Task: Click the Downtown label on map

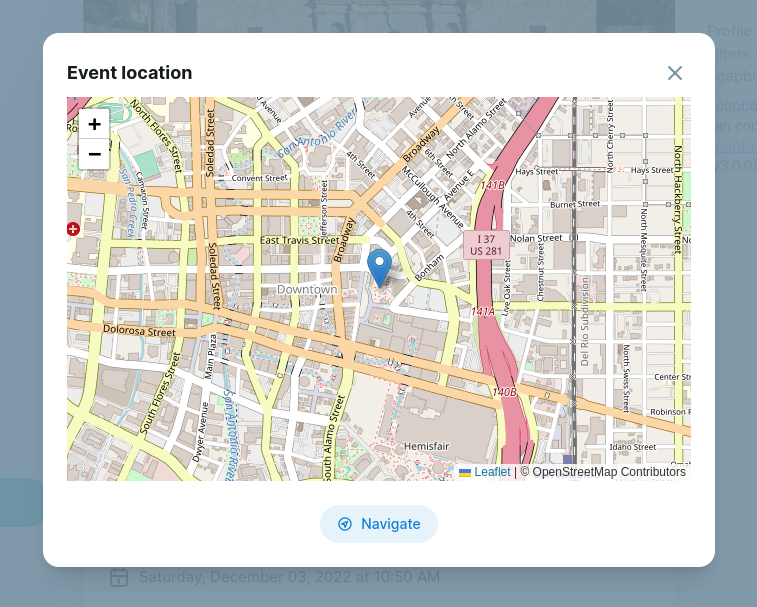Action: pos(307,289)
